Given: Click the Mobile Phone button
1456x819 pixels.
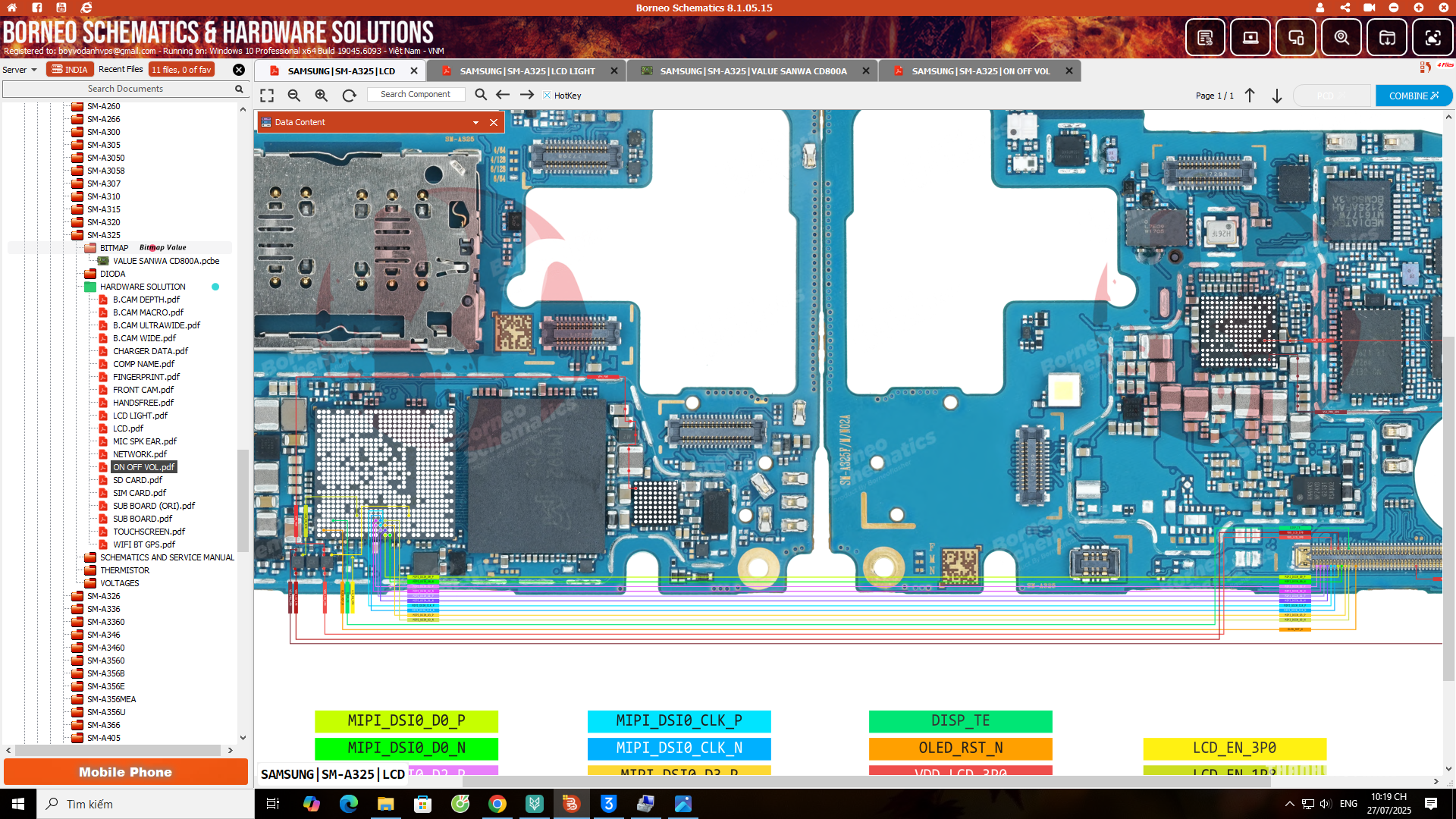Looking at the screenshot, I should click(x=126, y=772).
